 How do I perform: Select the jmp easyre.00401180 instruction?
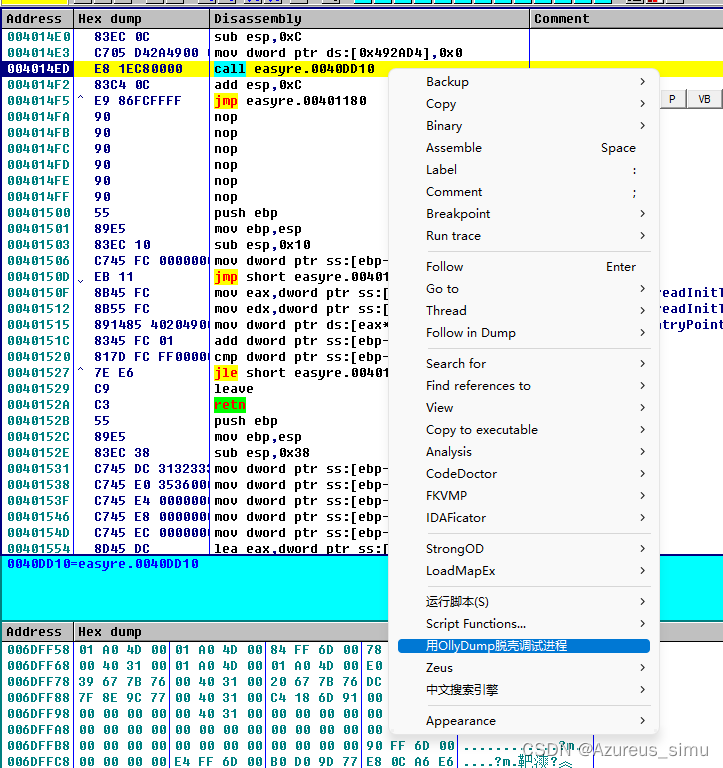[290, 101]
